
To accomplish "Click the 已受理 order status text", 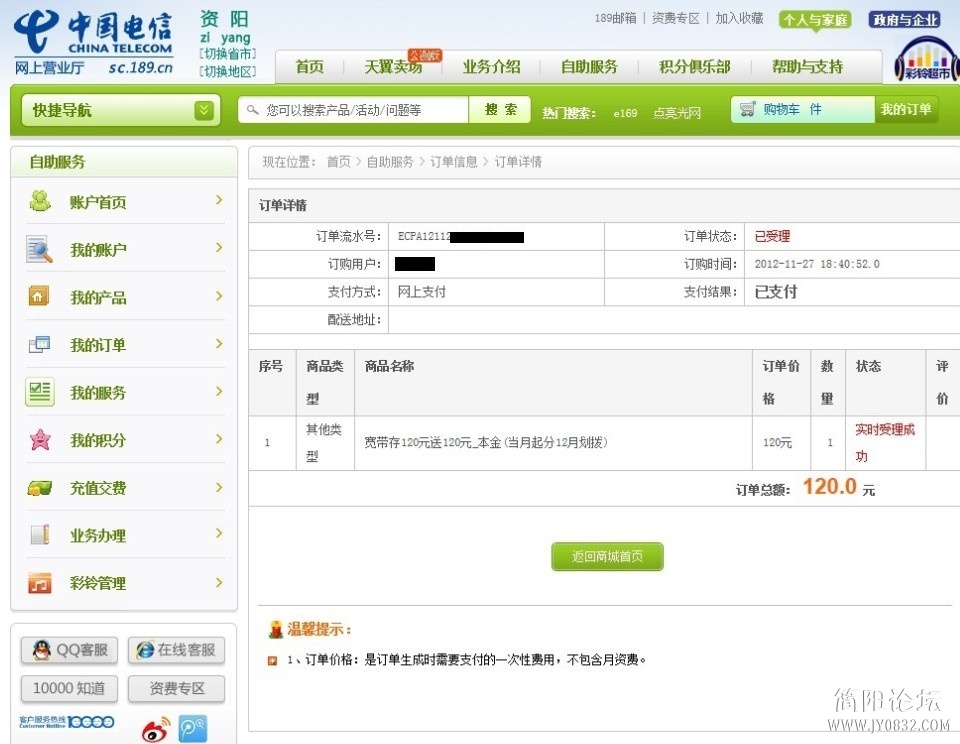I will coord(772,236).
